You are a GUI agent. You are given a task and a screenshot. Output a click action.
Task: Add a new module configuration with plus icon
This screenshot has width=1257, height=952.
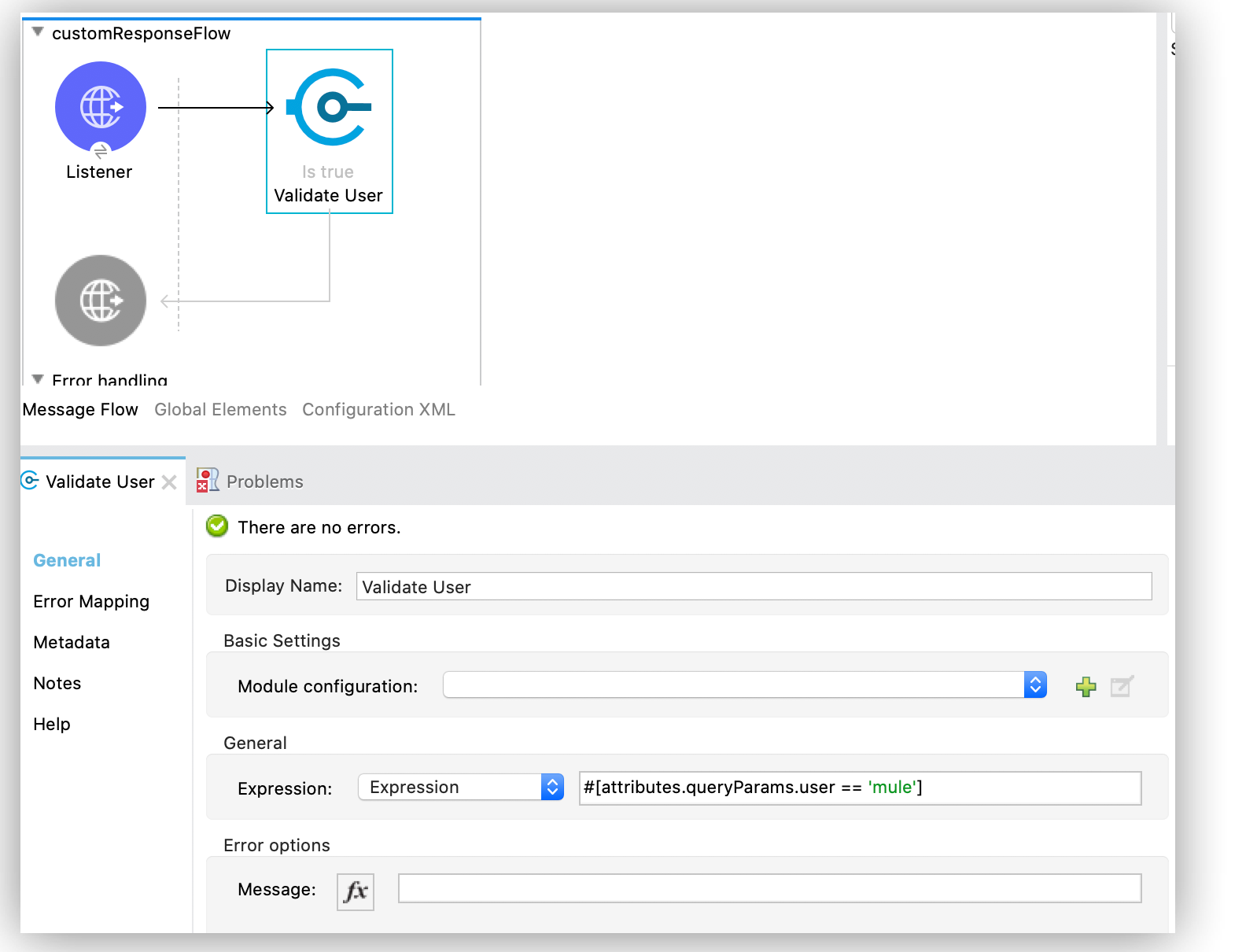1086,687
